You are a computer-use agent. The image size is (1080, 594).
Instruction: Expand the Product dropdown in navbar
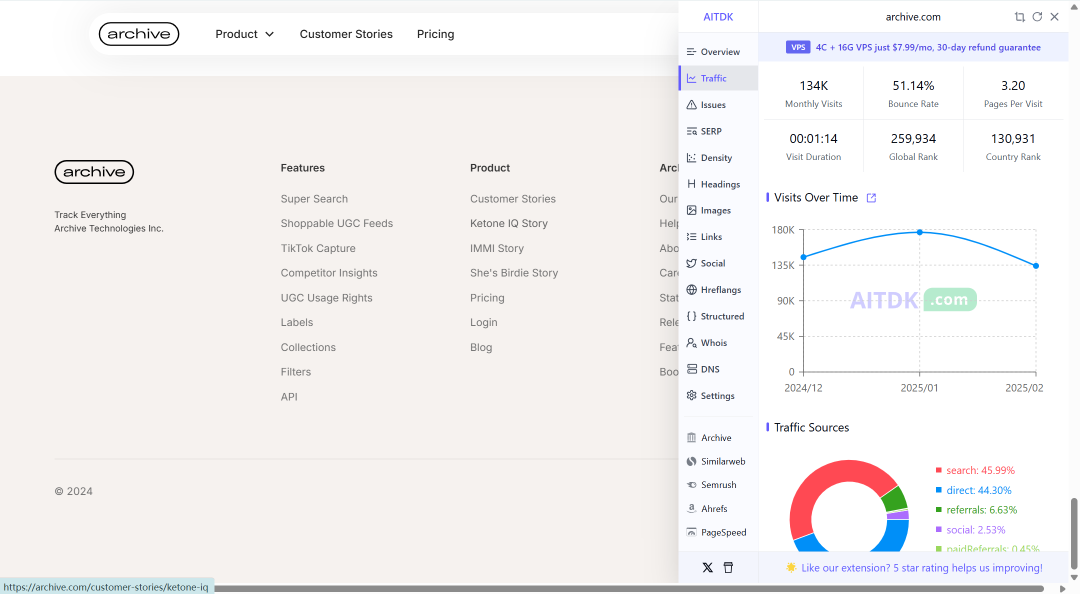[245, 34]
